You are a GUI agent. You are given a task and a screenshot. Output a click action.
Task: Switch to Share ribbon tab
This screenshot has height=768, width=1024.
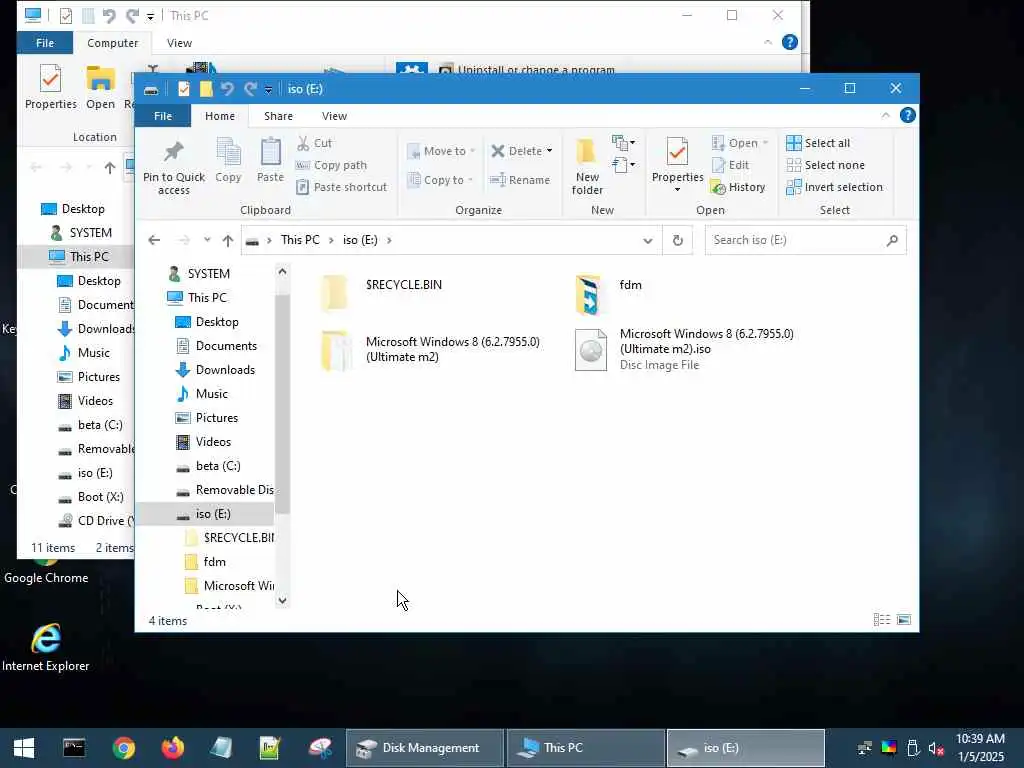[x=278, y=116]
